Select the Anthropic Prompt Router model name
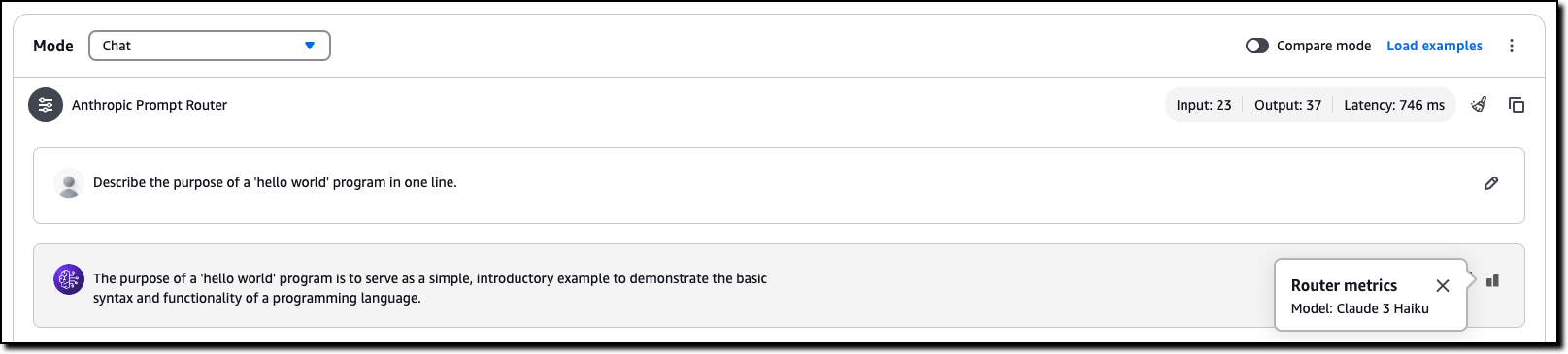The image size is (1568, 354). point(150,105)
